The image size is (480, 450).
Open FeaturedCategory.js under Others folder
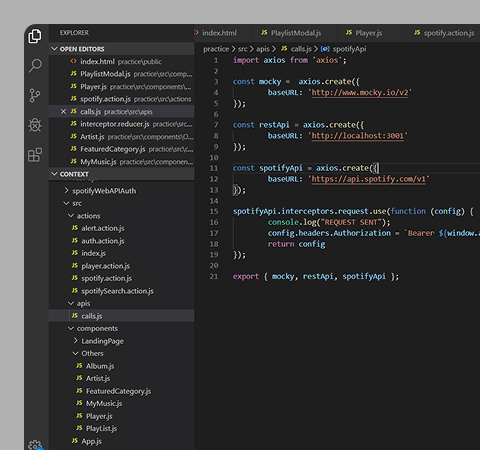pyautogui.click(x=118, y=391)
